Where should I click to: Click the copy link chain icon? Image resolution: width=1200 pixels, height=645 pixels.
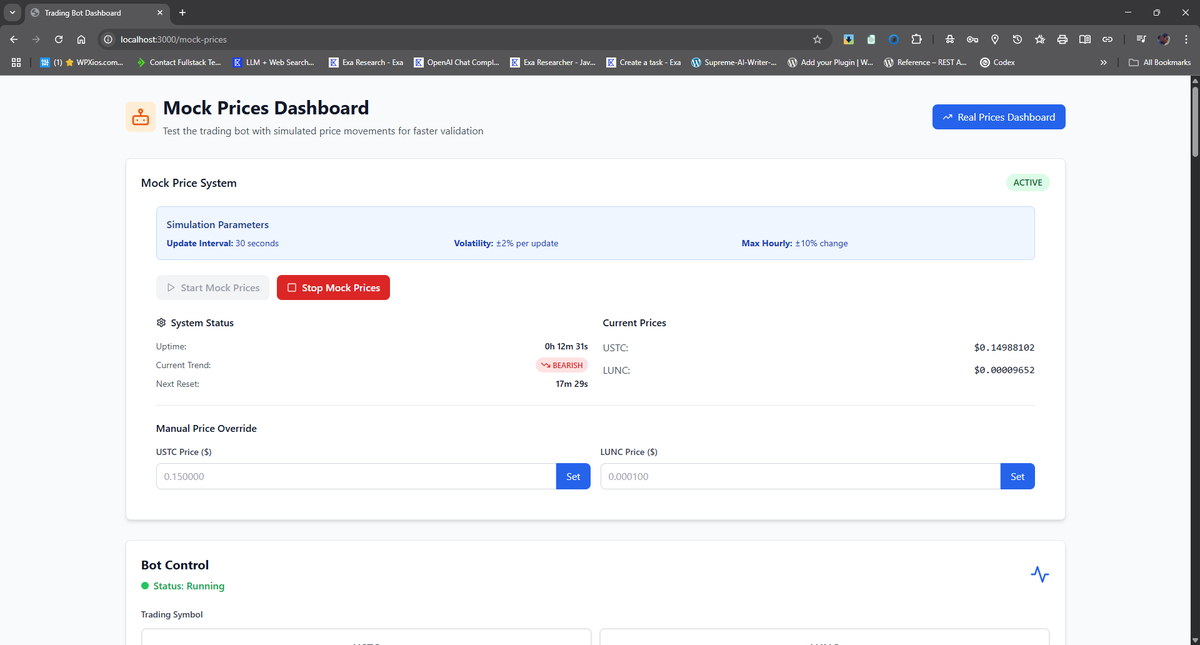(x=1107, y=39)
